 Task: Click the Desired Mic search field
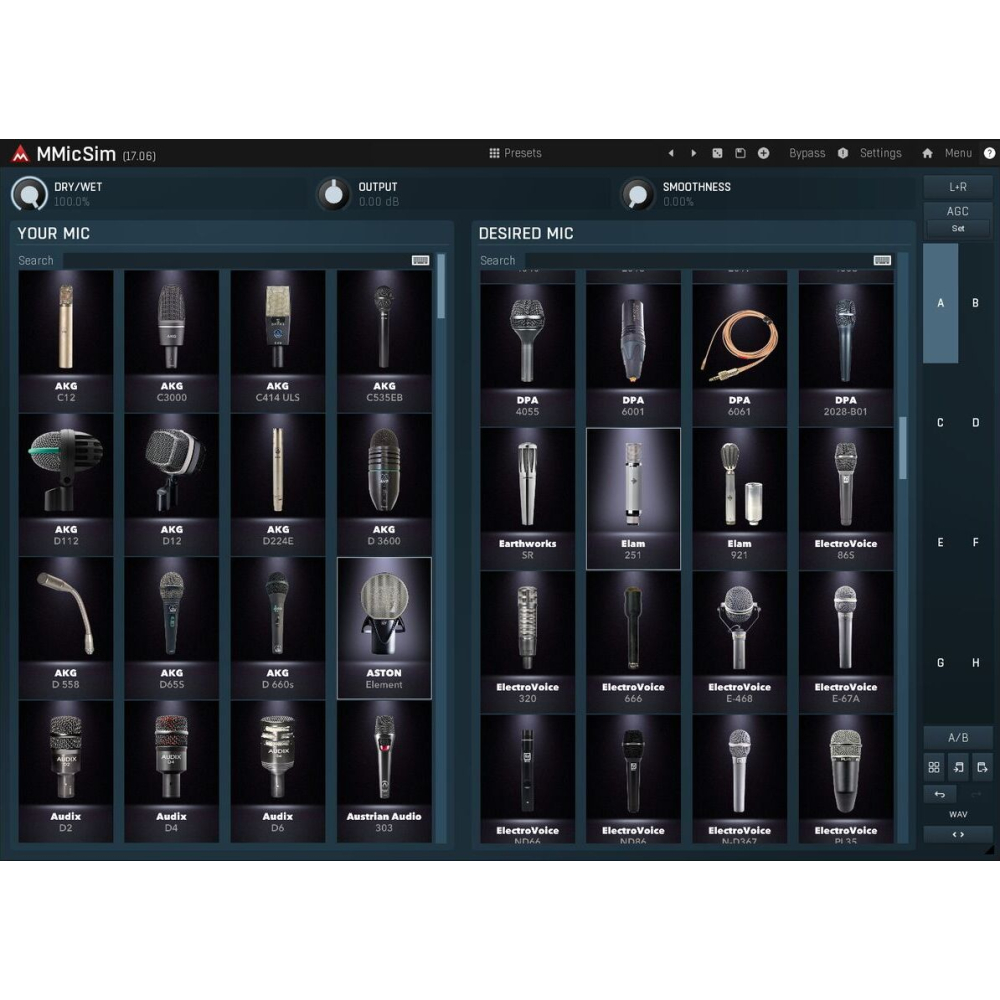click(x=698, y=260)
